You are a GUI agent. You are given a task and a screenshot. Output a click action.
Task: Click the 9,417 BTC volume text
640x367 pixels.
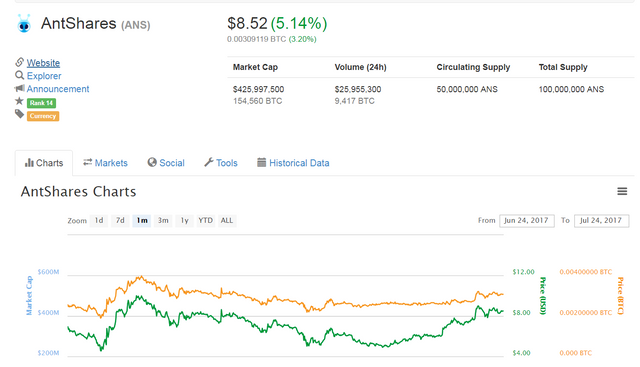[x=354, y=101]
